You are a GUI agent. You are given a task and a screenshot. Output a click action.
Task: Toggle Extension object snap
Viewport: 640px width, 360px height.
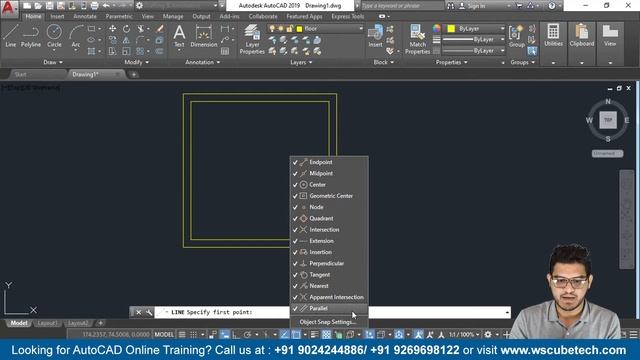(329, 241)
